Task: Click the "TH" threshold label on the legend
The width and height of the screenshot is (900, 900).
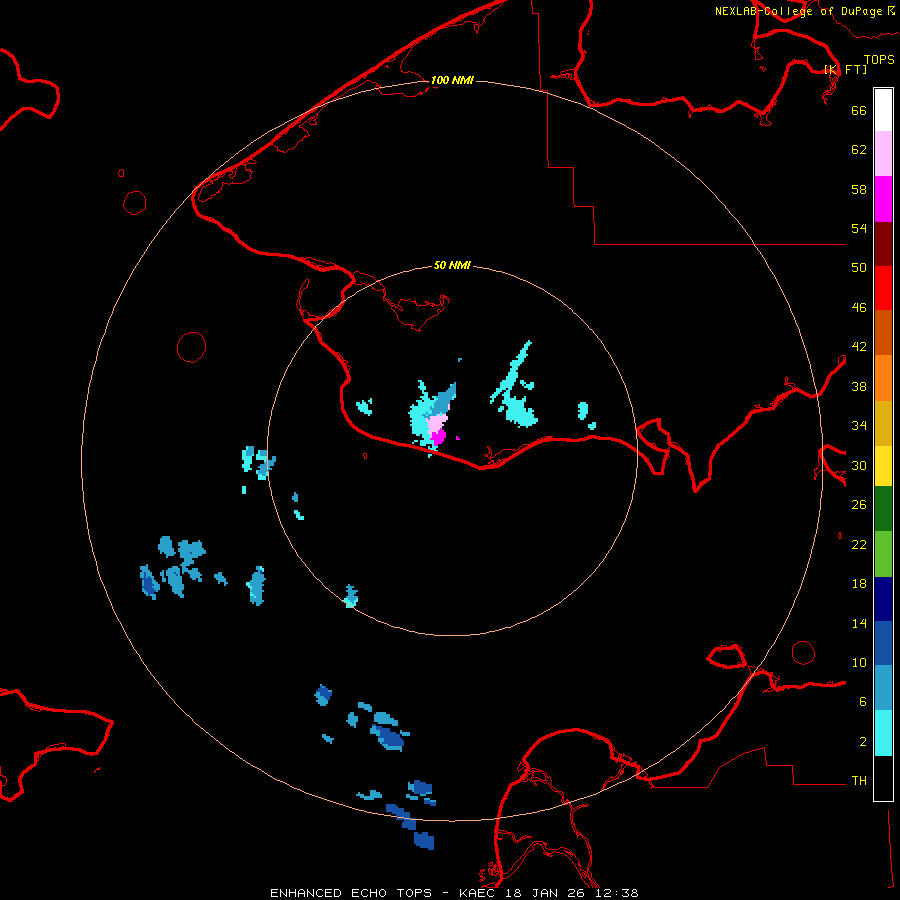Action: tap(859, 780)
